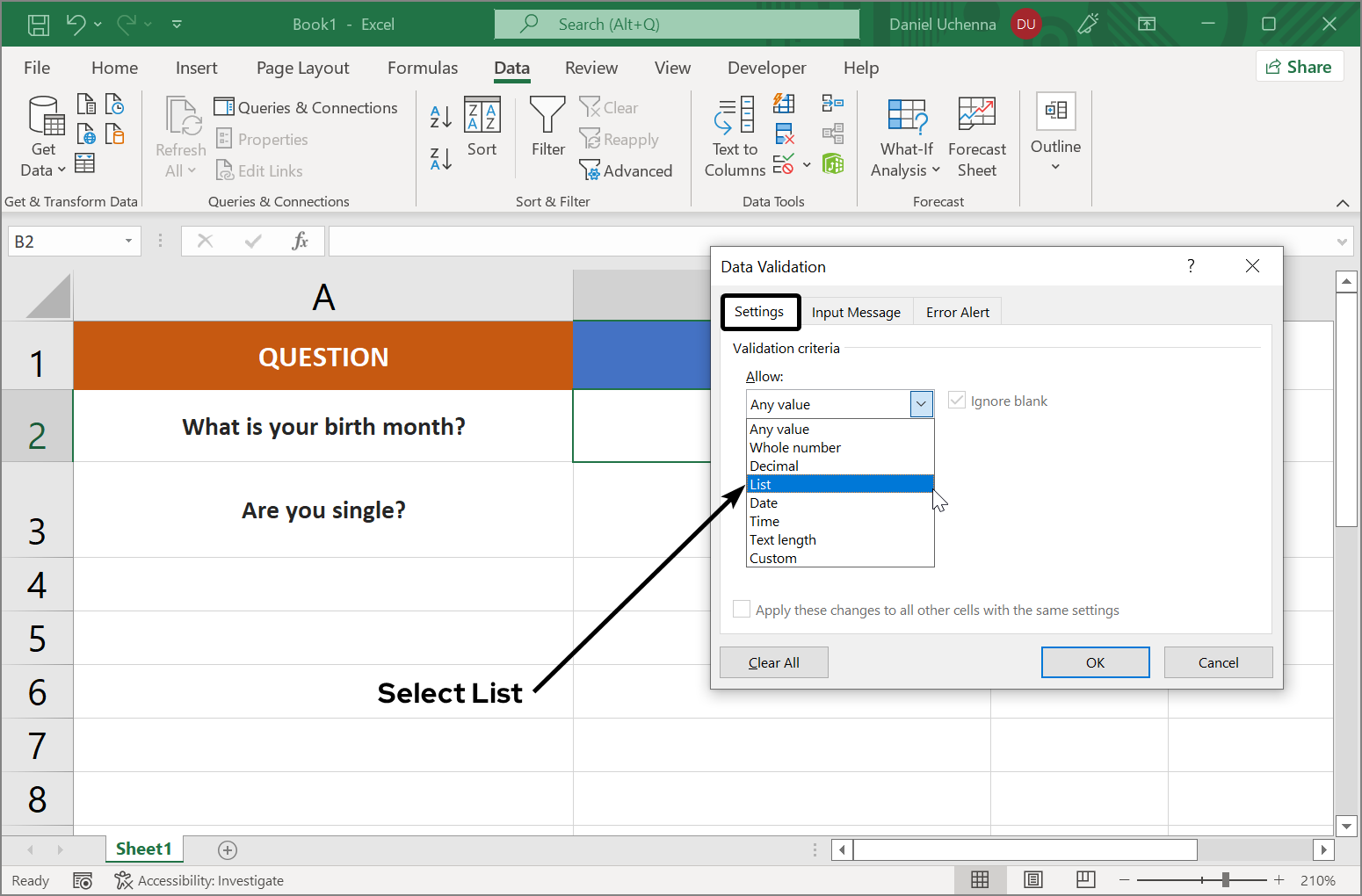Image resolution: width=1362 pixels, height=896 pixels.
Task: Click the Sort Z to A icon
Action: click(439, 158)
